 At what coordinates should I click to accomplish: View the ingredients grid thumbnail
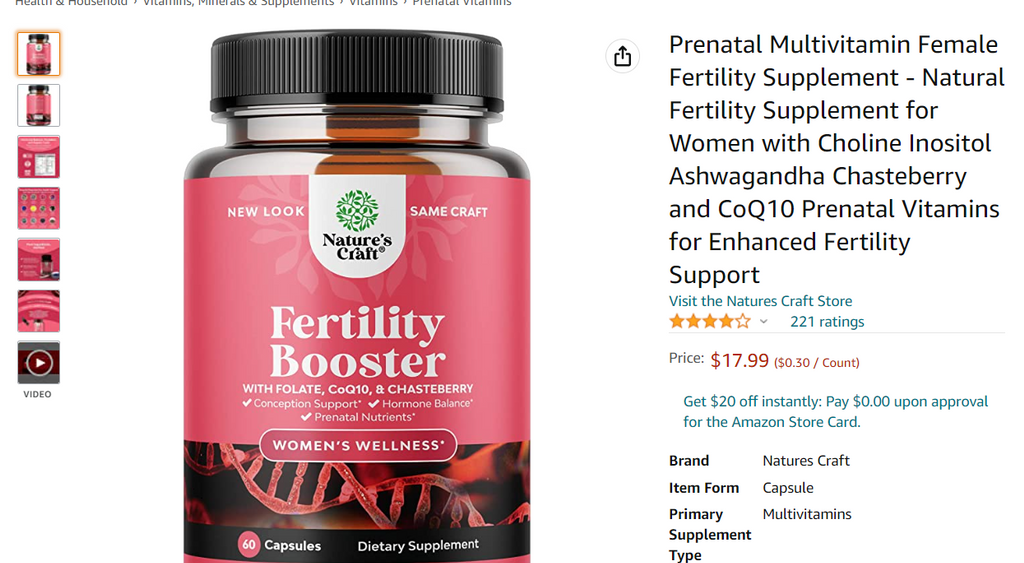click(39, 208)
